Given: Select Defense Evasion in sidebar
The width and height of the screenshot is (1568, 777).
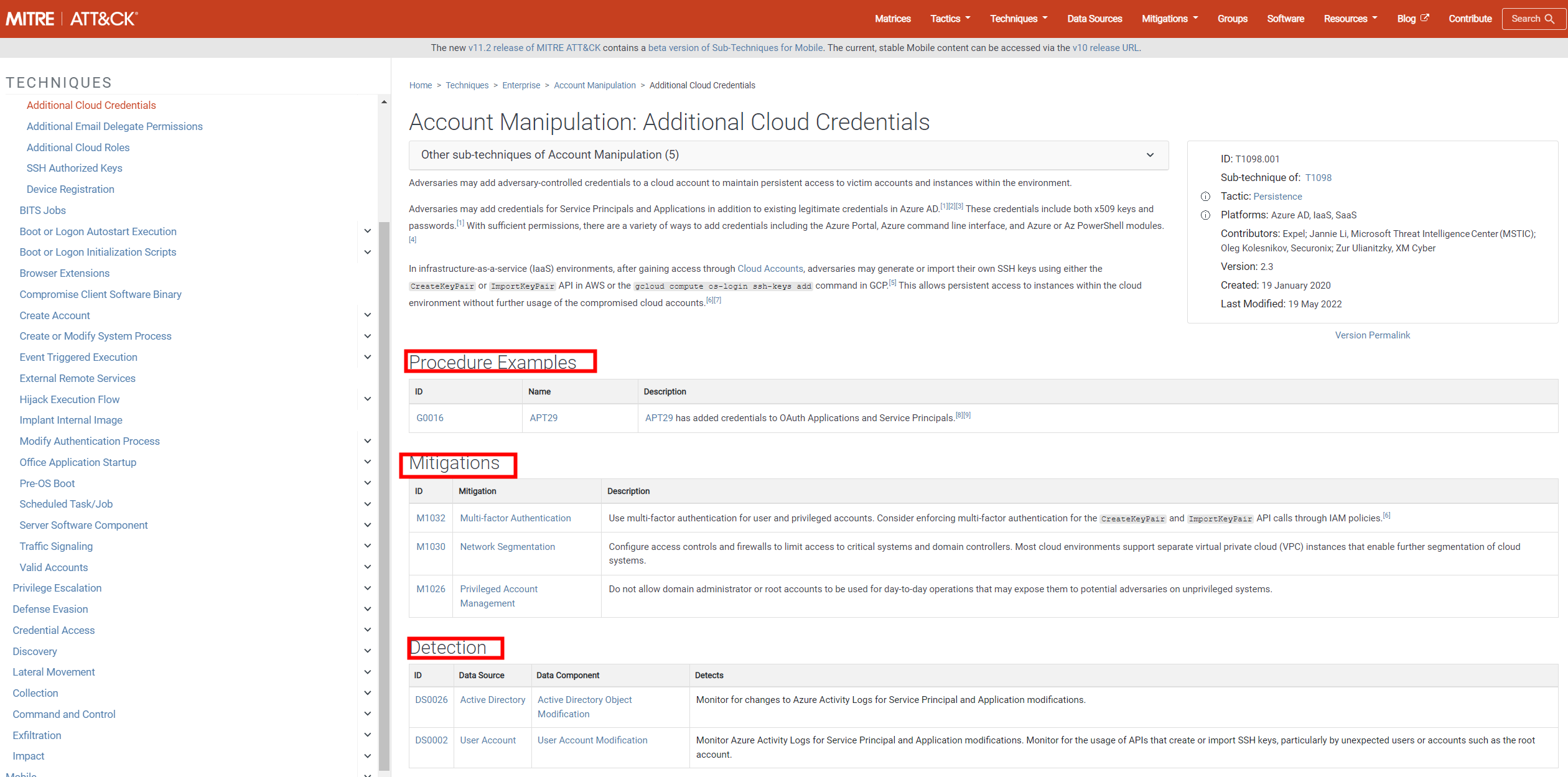Looking at the screenshot, I should [50, 609].
